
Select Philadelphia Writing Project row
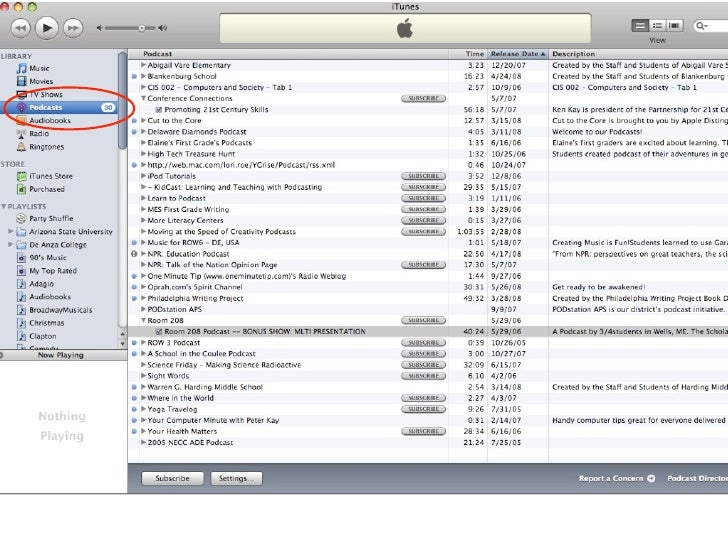[x=428, y=298]
